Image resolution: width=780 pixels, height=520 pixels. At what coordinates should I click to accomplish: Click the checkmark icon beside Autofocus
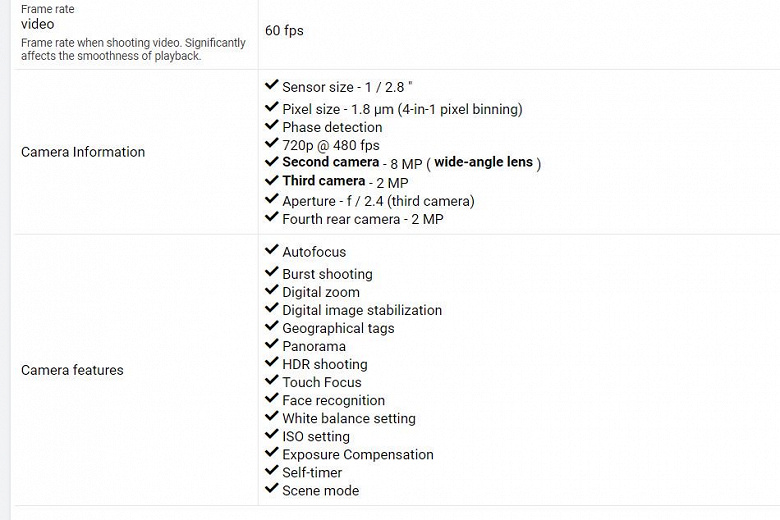coord(271,250)
